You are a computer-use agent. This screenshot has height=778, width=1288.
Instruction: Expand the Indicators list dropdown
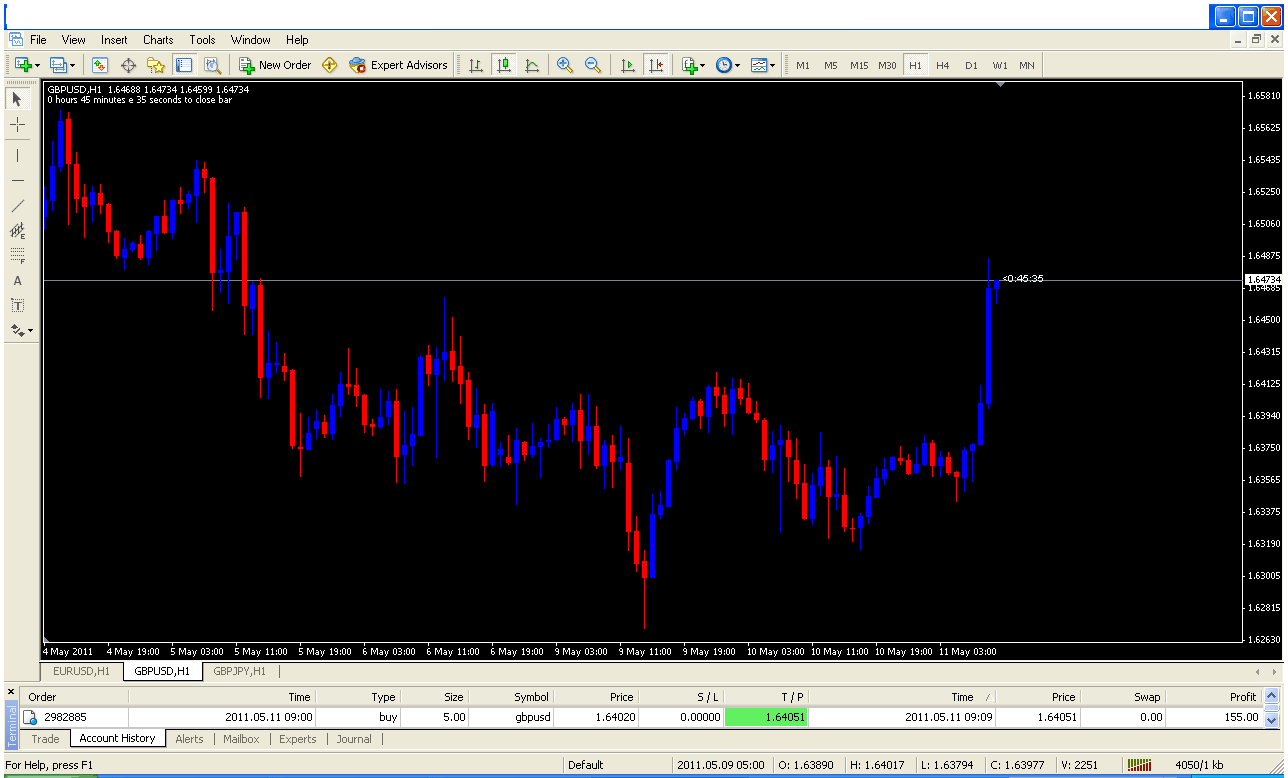tap(693, 65)
